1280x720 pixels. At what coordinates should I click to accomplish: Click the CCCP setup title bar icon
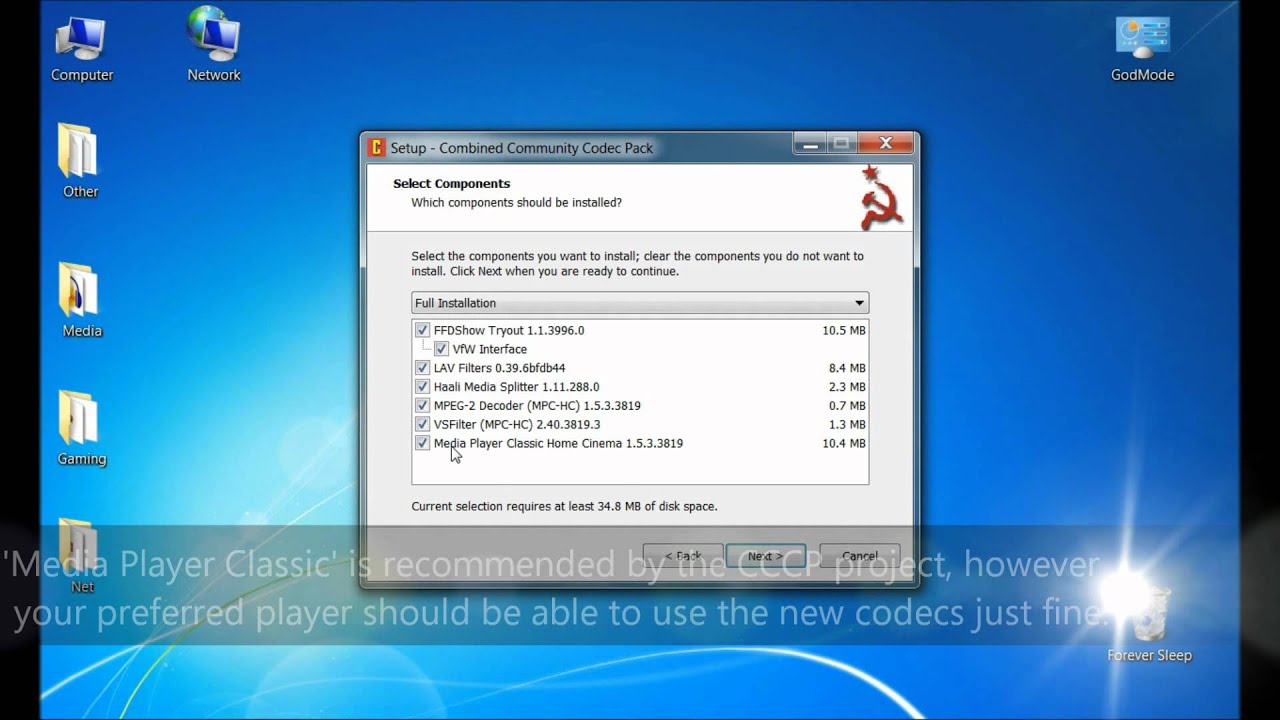tap(377, 148)
